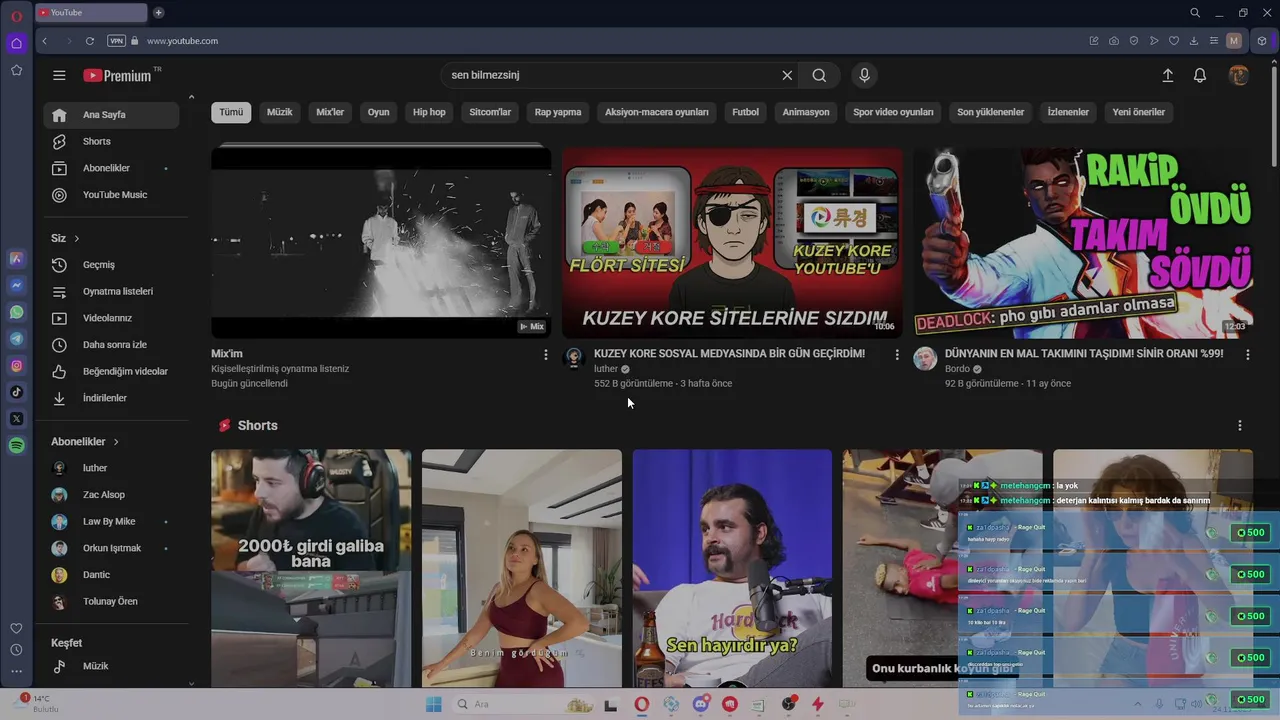Screen dimensions: 1280x720
Task: Open the RAKİP ÖVDÜ video thumbnail
Action: 1083,242
